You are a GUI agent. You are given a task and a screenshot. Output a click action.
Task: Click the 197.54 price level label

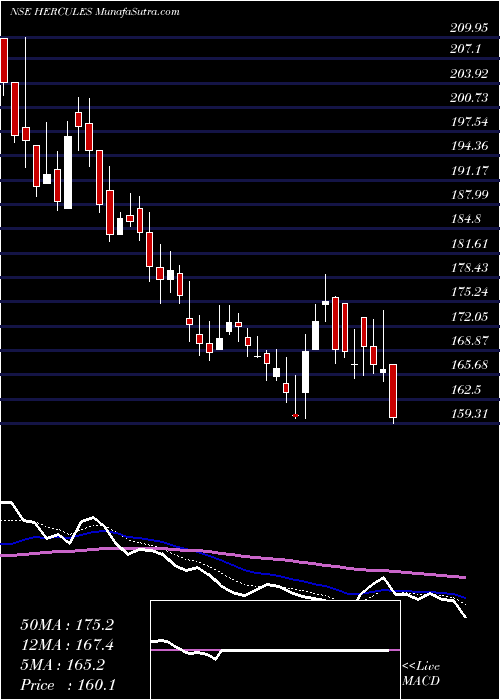[x=469, y=122]
